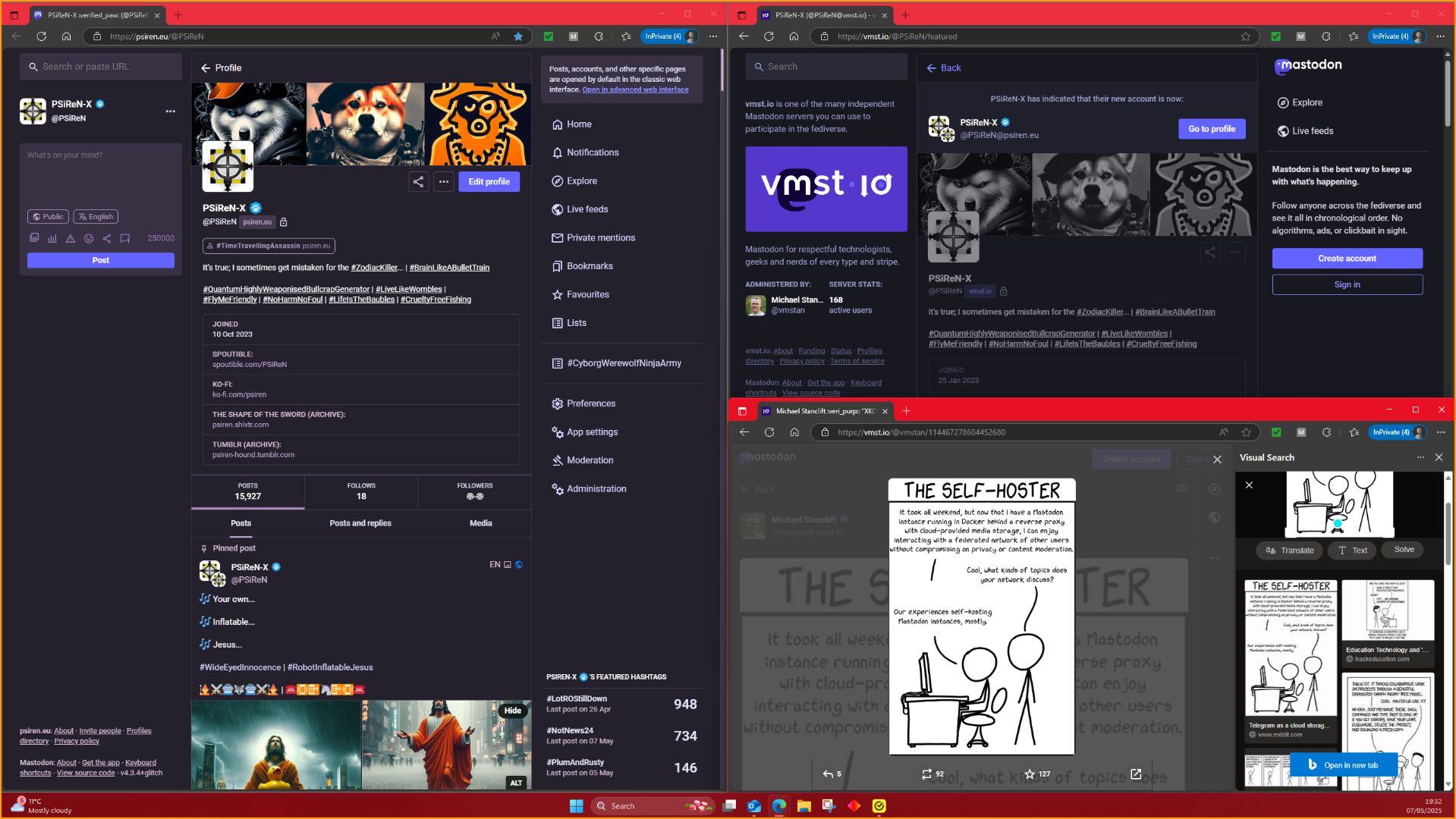Image resolution: width=1456 pixels, height=819 pixels.
Task: Switch to the Posts tab on profile
Action: [241, 523]
